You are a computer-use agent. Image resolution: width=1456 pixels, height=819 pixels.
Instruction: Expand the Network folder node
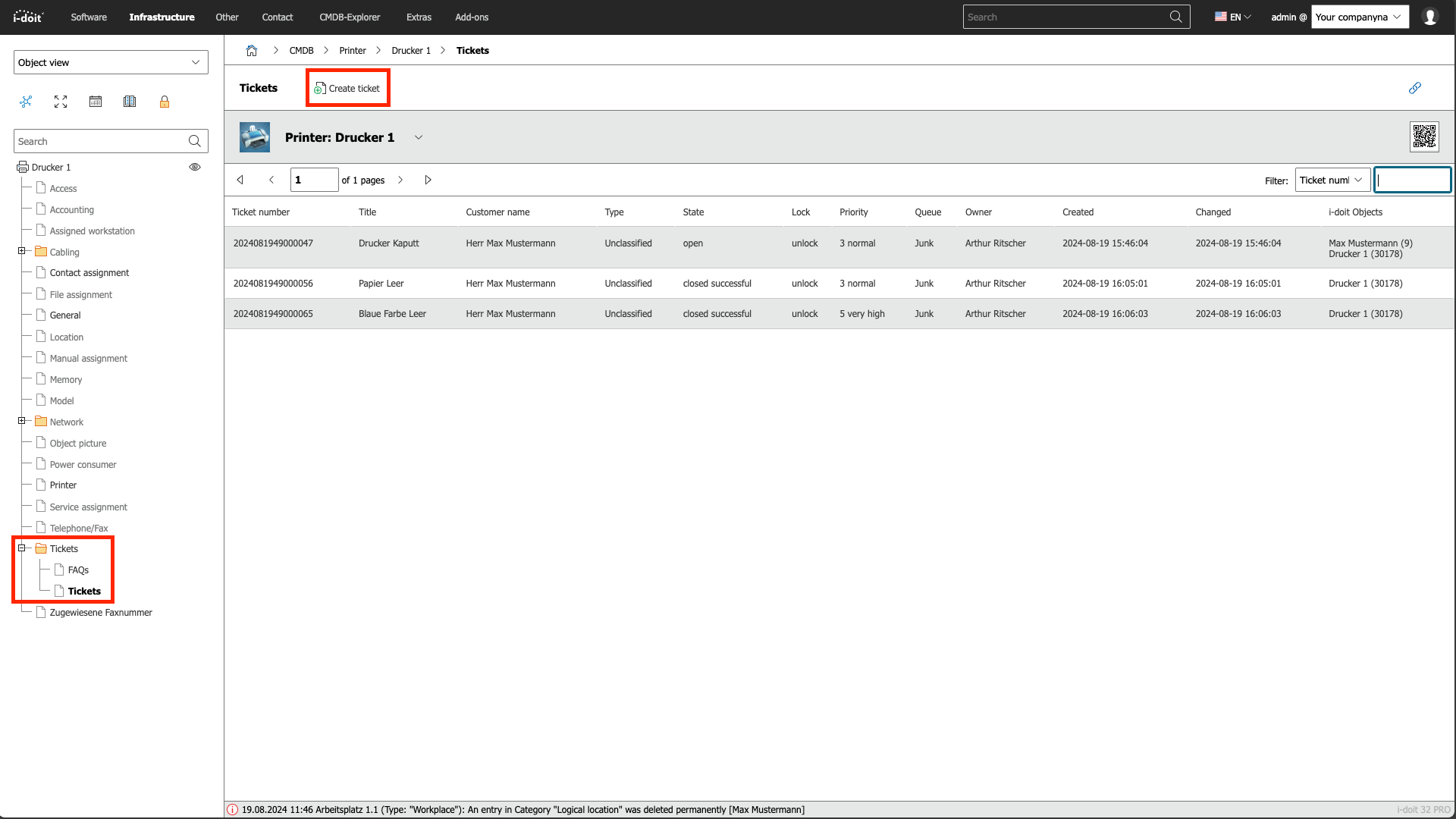coord(22,421)
